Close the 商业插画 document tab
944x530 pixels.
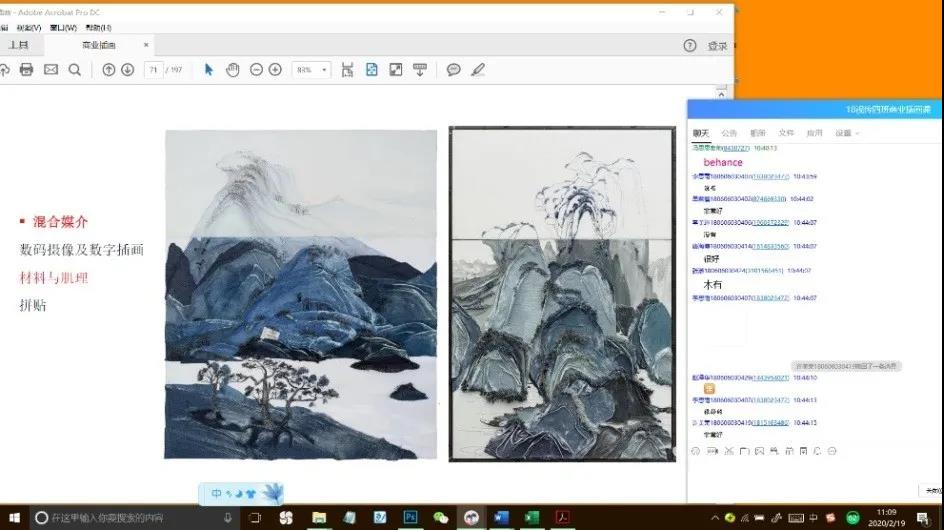pos(146,45)
